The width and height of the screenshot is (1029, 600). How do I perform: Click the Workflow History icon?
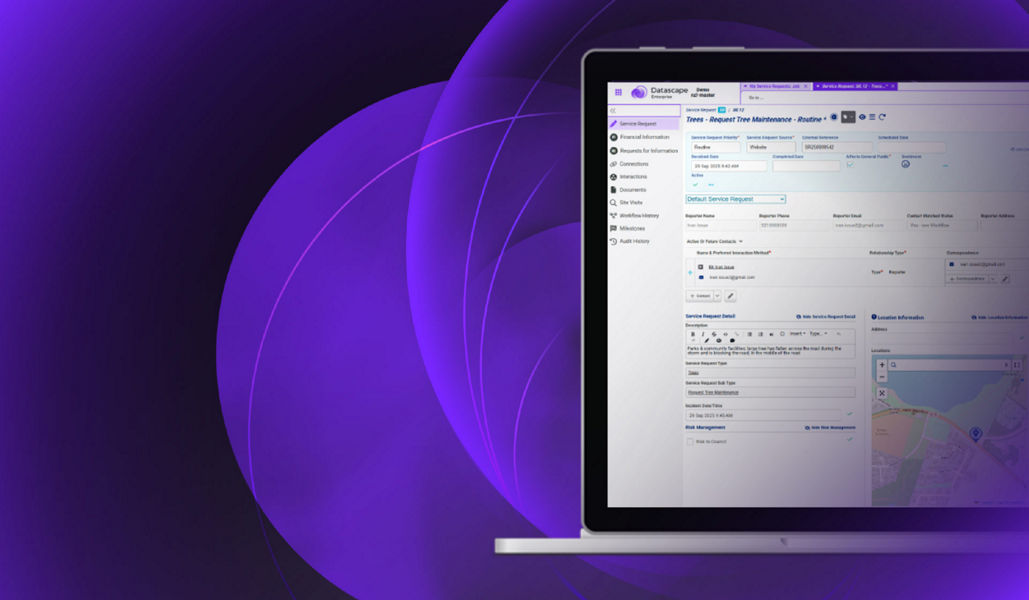[613, 215]
